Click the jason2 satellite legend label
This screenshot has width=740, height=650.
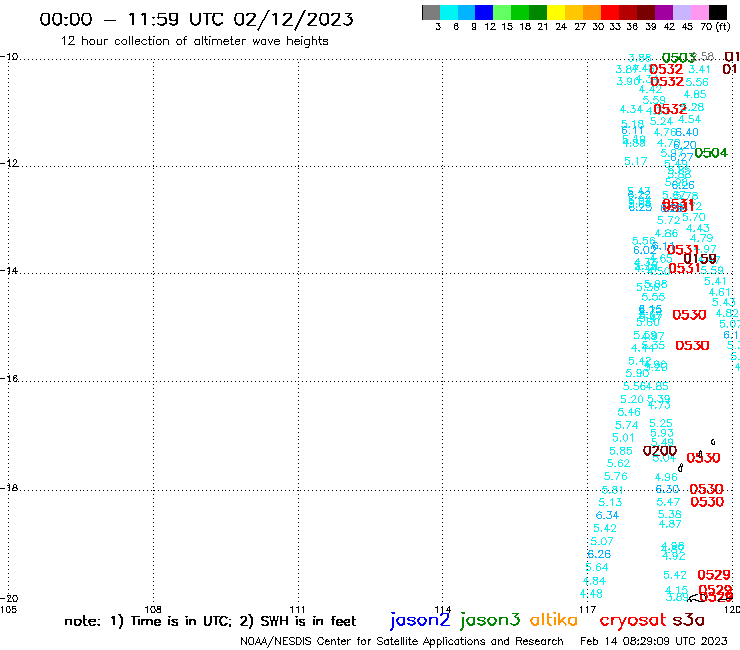[x=420, y=620]
